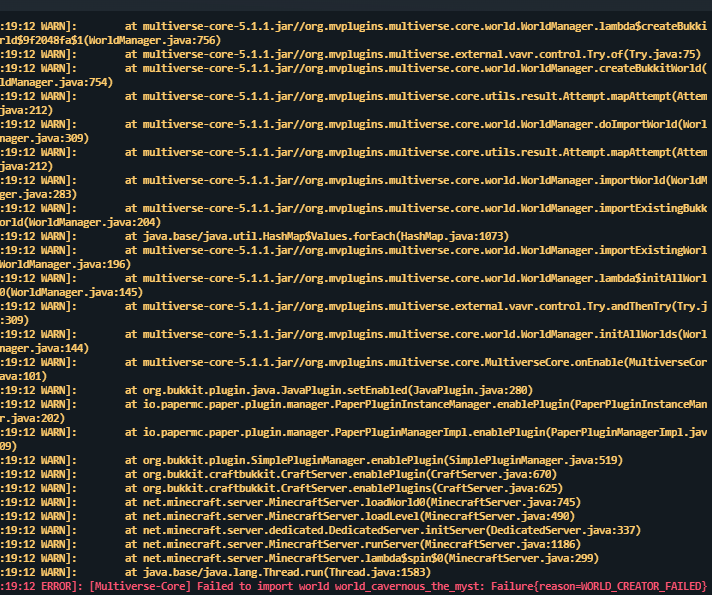712x595 pixels.
Task: Select the 'lambda$createBukki' stack trace line
Action: tap(354, 26)
